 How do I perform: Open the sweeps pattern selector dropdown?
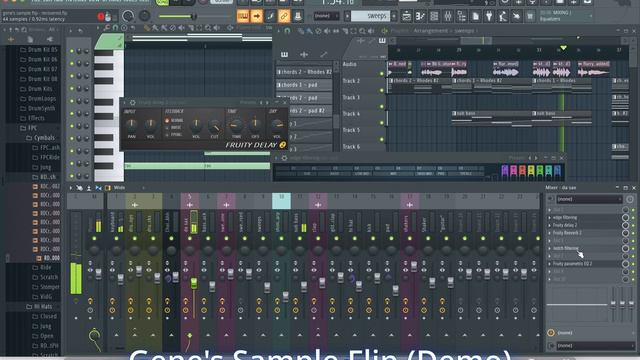pyautogui.click(x=371, y=16)
